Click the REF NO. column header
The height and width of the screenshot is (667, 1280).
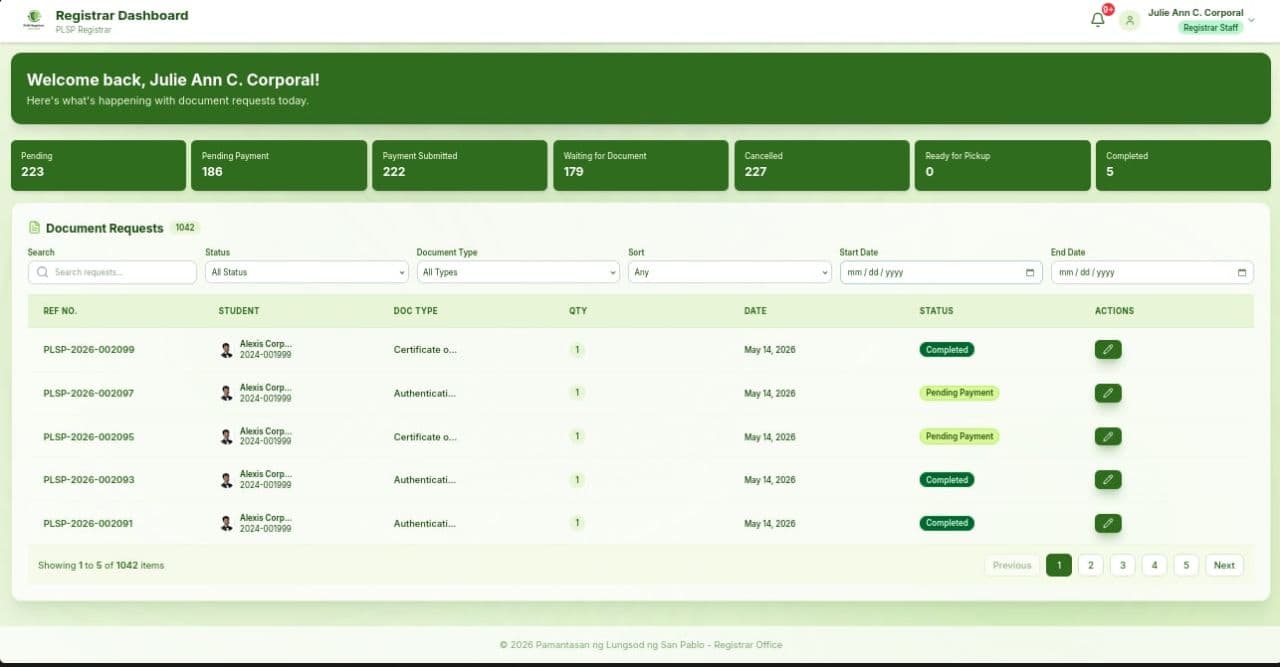point(60,311)
